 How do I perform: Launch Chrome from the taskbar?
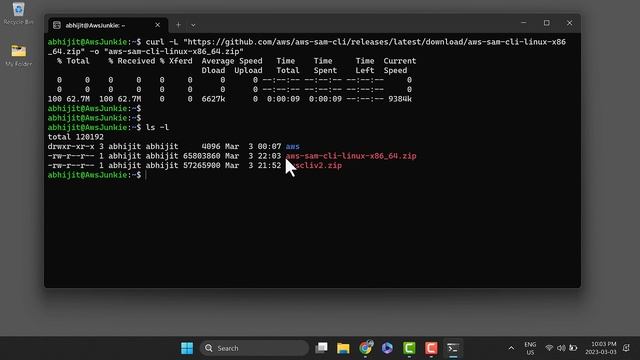pos(366,348)
